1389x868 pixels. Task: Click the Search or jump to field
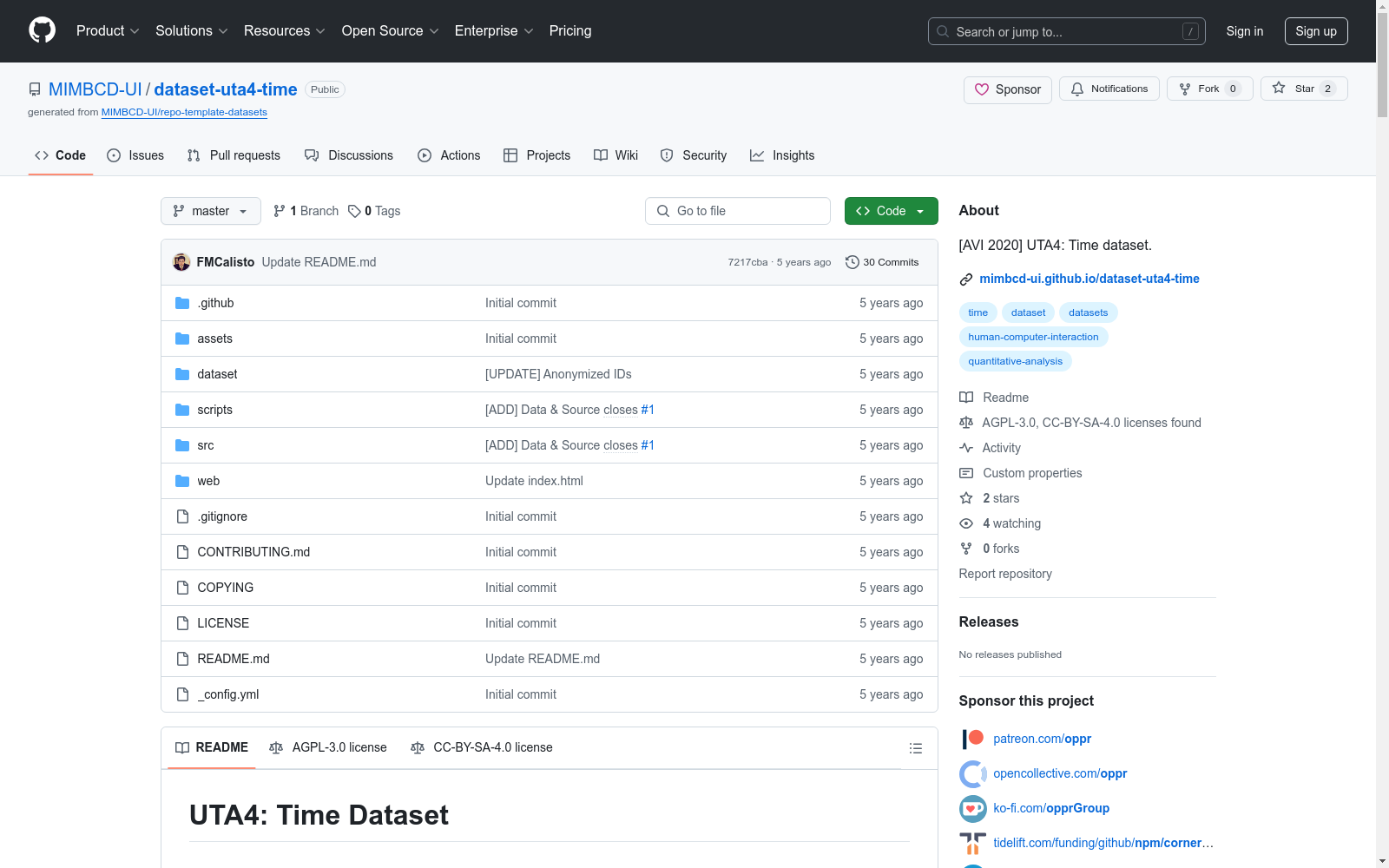tap(1067, 31)
